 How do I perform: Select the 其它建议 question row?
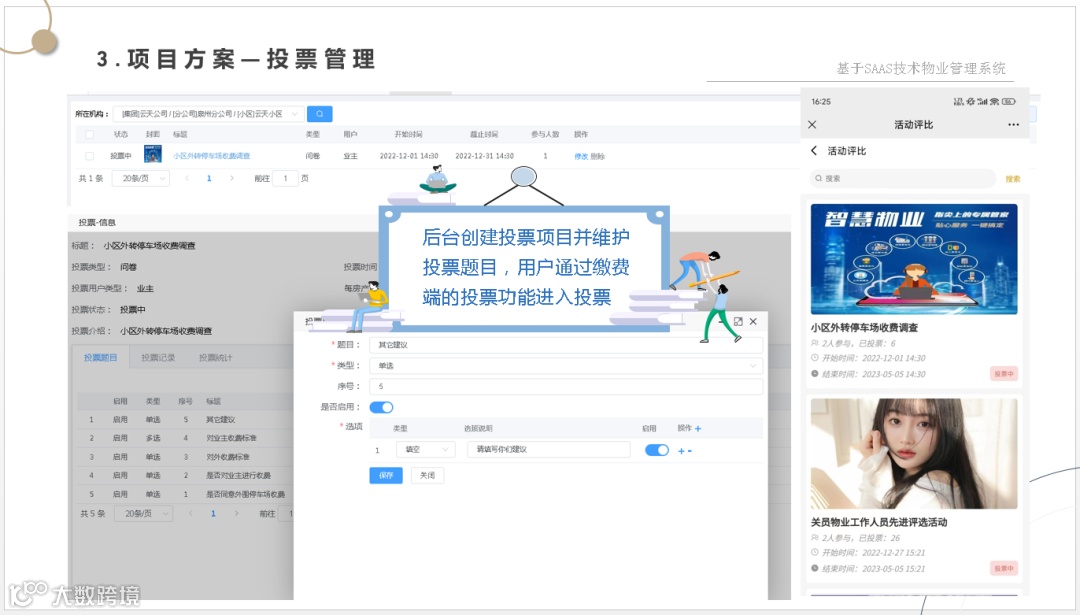pyautogui.click(x=185, y=419)
